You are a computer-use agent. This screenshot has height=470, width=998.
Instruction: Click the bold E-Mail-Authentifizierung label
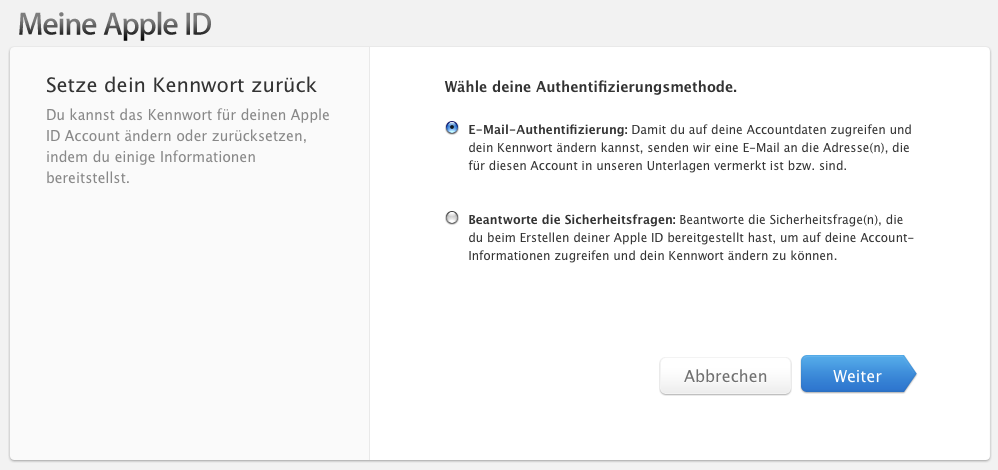pyautogui.click(x=548, y=130)
